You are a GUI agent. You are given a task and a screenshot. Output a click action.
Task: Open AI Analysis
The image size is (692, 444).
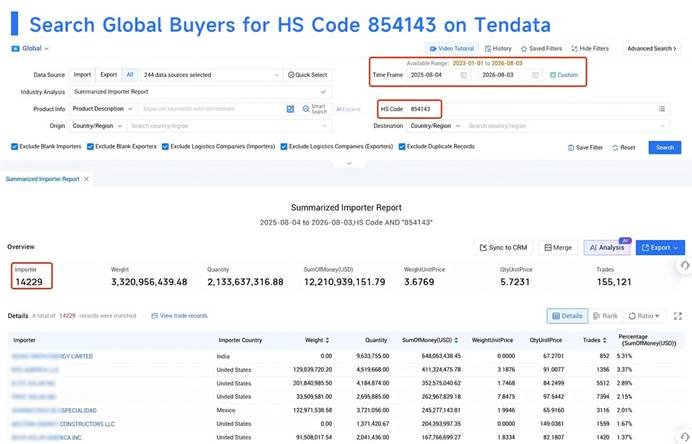point(607,248)
